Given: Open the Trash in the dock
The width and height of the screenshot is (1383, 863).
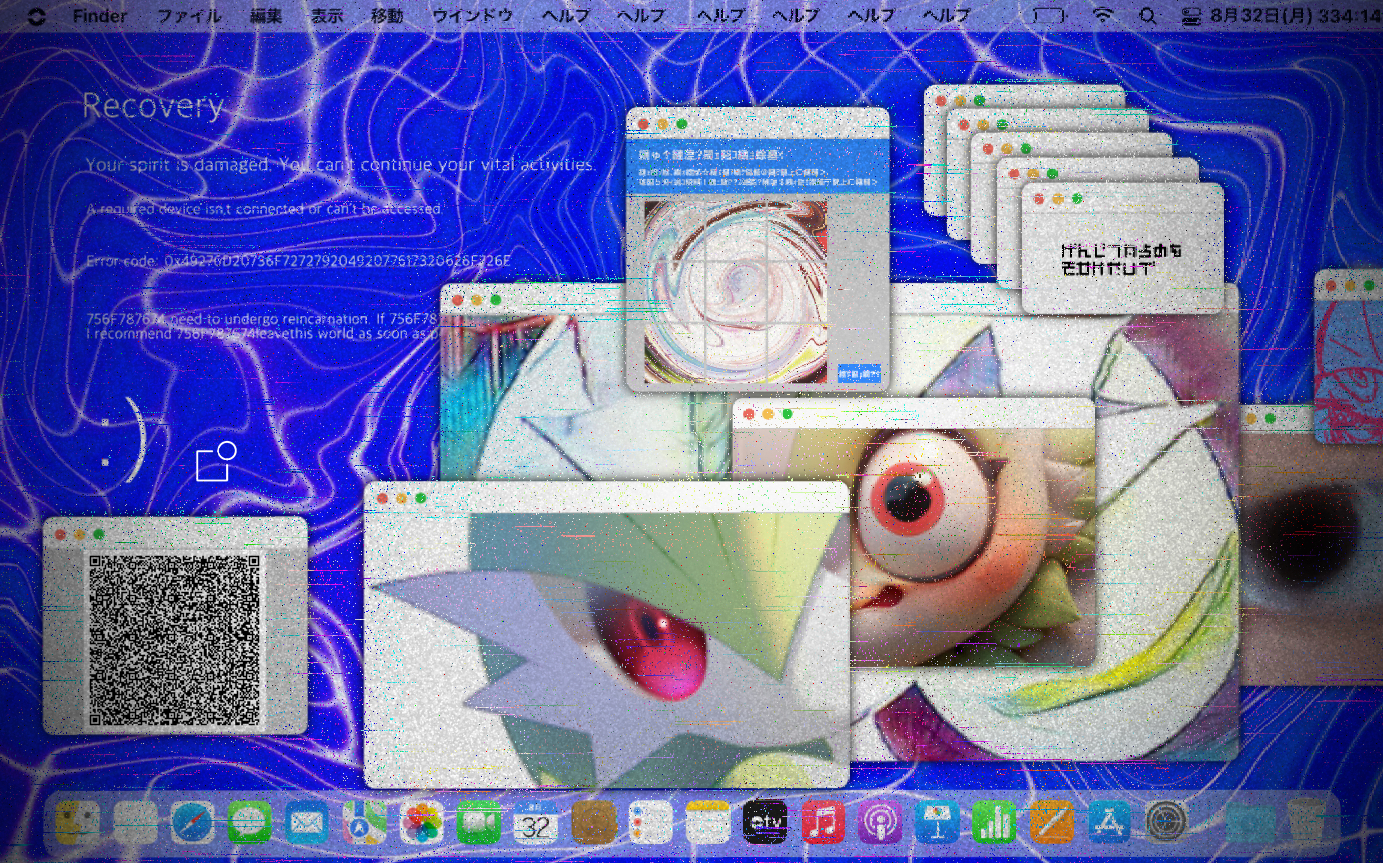Looking at the screenshot, I should [1307, 822].
